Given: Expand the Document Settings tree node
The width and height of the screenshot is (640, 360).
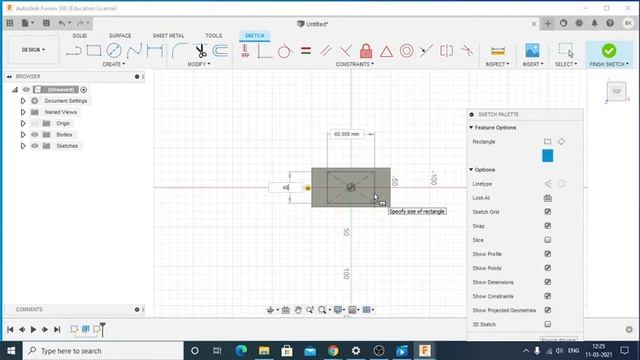Looking at the screenshot, I should point(23,101).
